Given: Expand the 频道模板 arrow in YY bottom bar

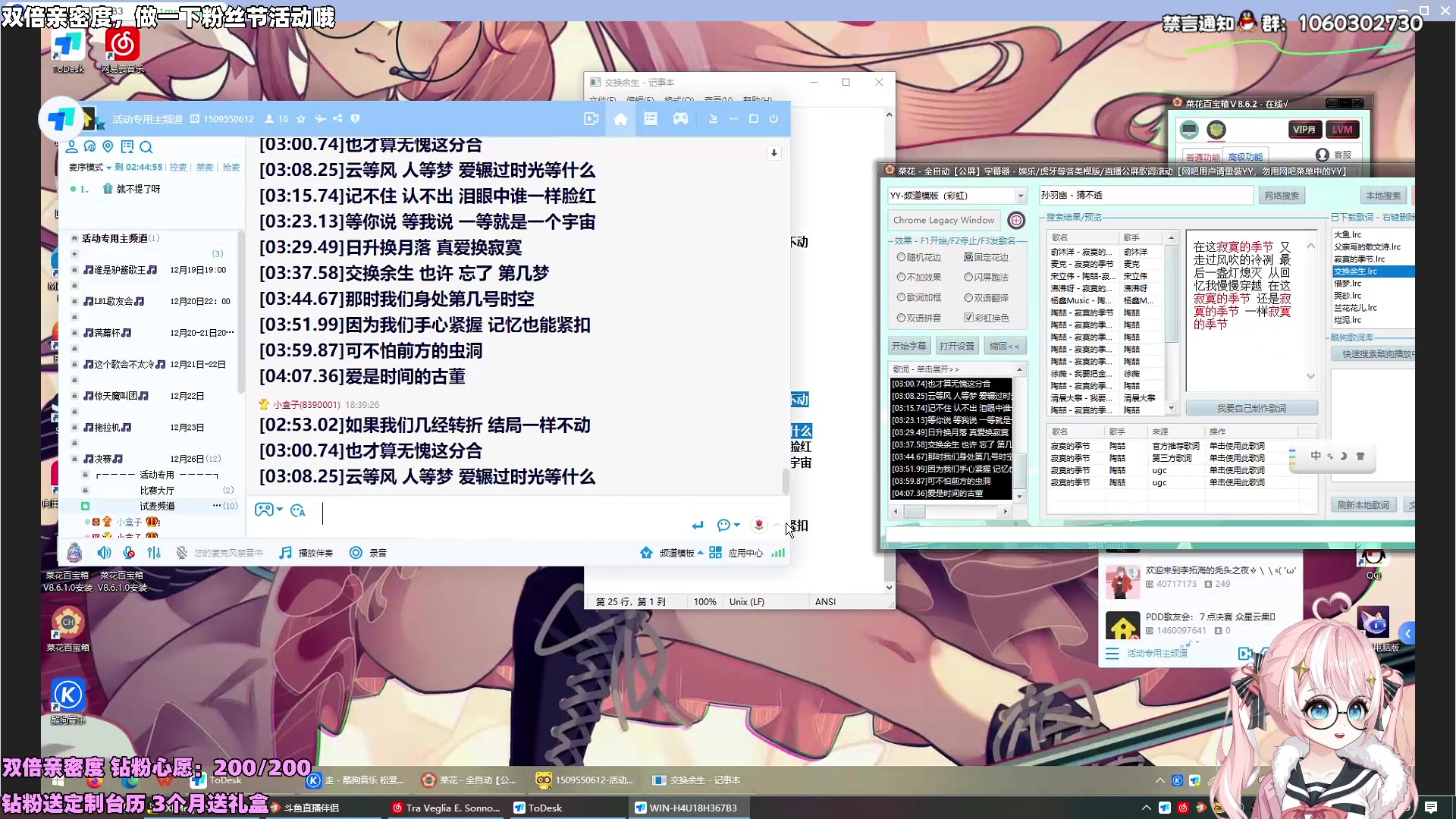Looking at the screenshot, I should tap(700, 553).
